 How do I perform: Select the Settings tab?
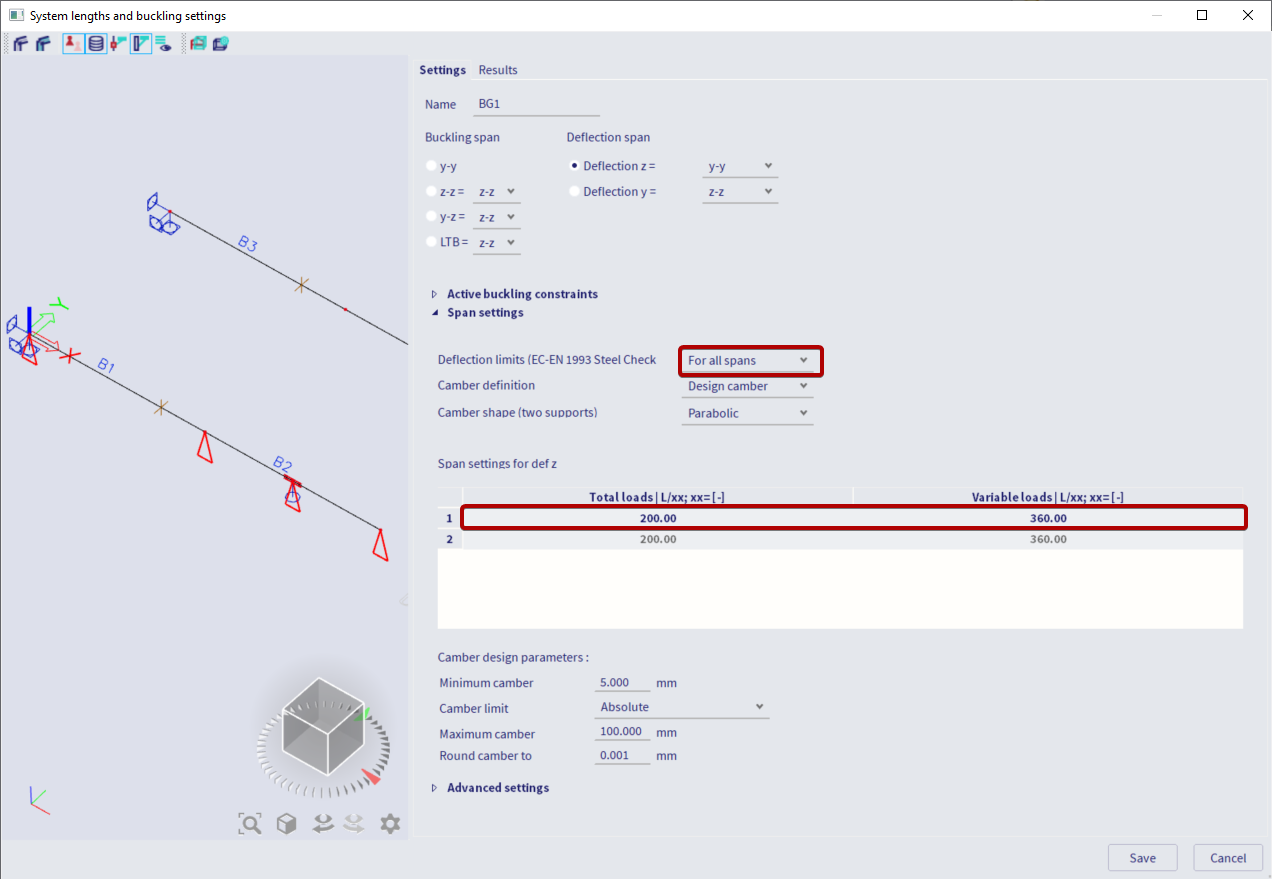pos(443,70)
